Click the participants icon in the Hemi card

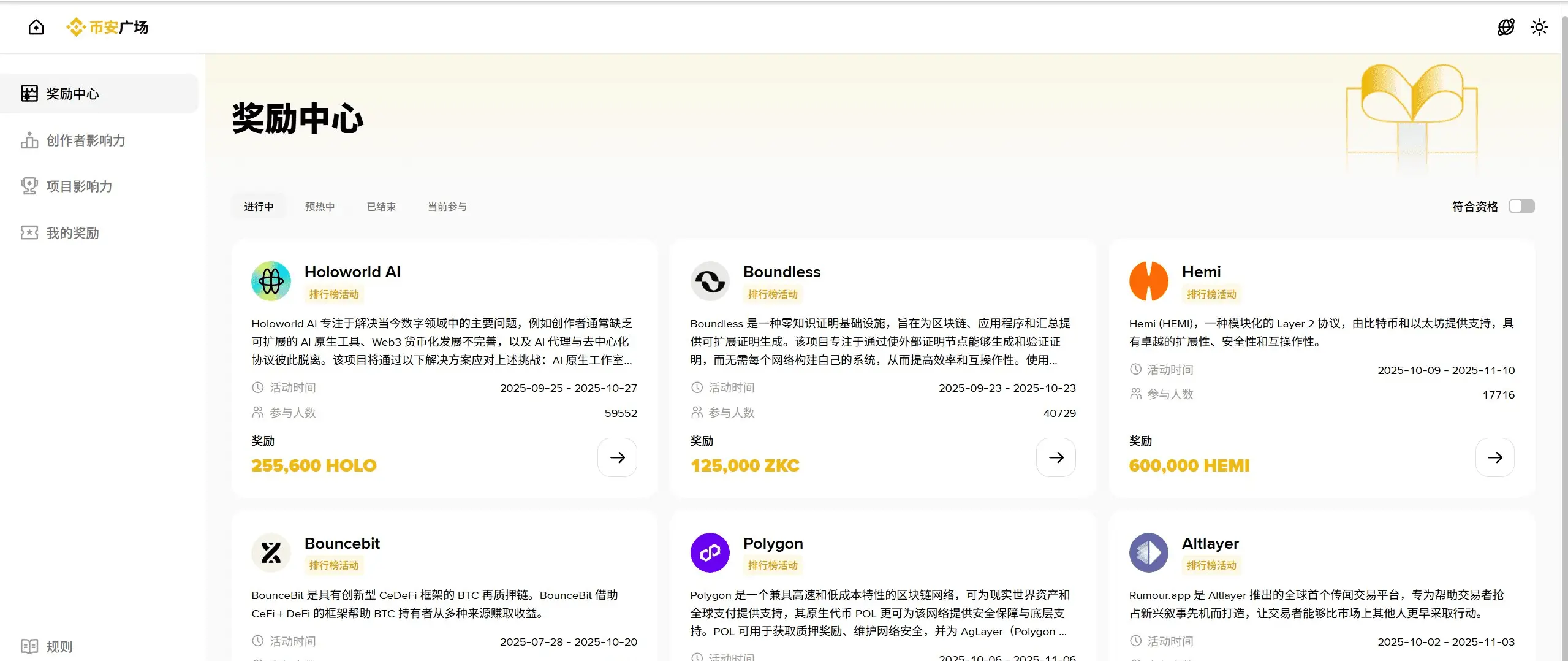click(x=1135, y=394)
